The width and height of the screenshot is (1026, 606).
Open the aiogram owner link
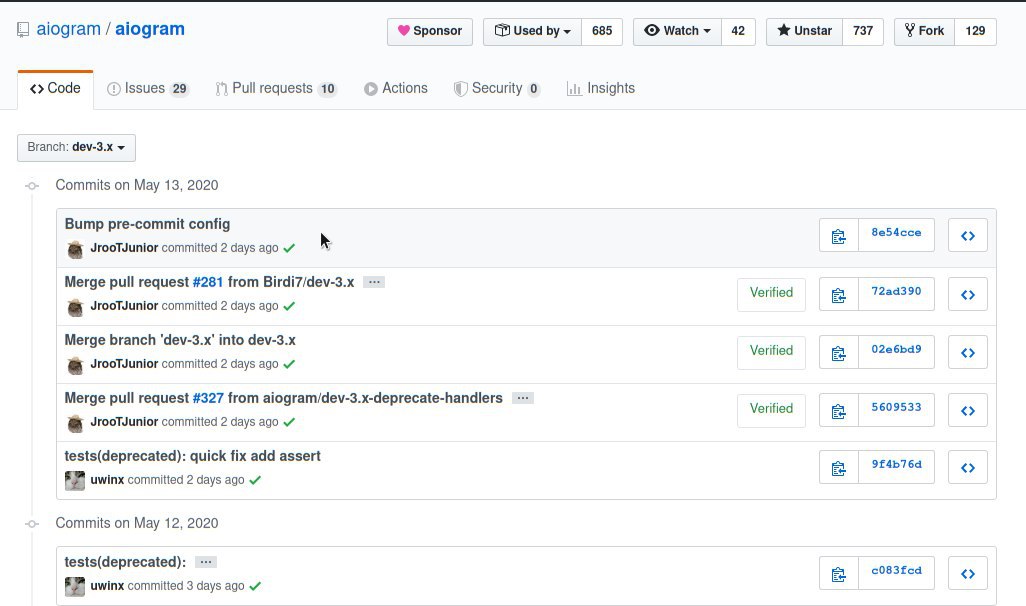click(69, 29)
